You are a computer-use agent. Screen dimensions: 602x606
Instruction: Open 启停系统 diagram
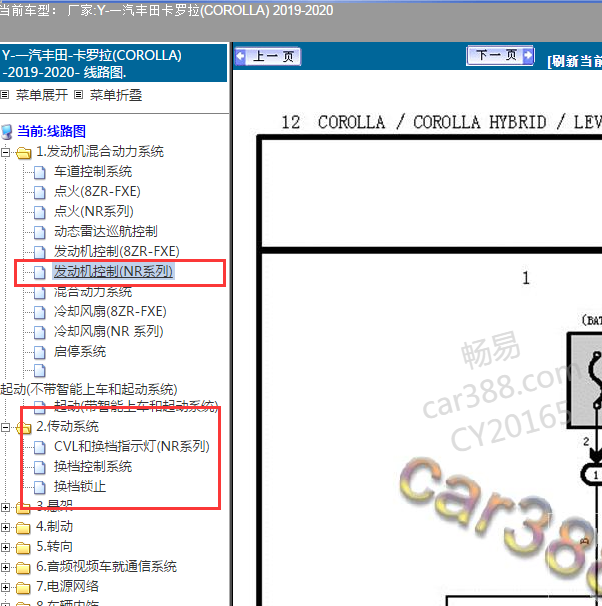[x=80, y=352]
